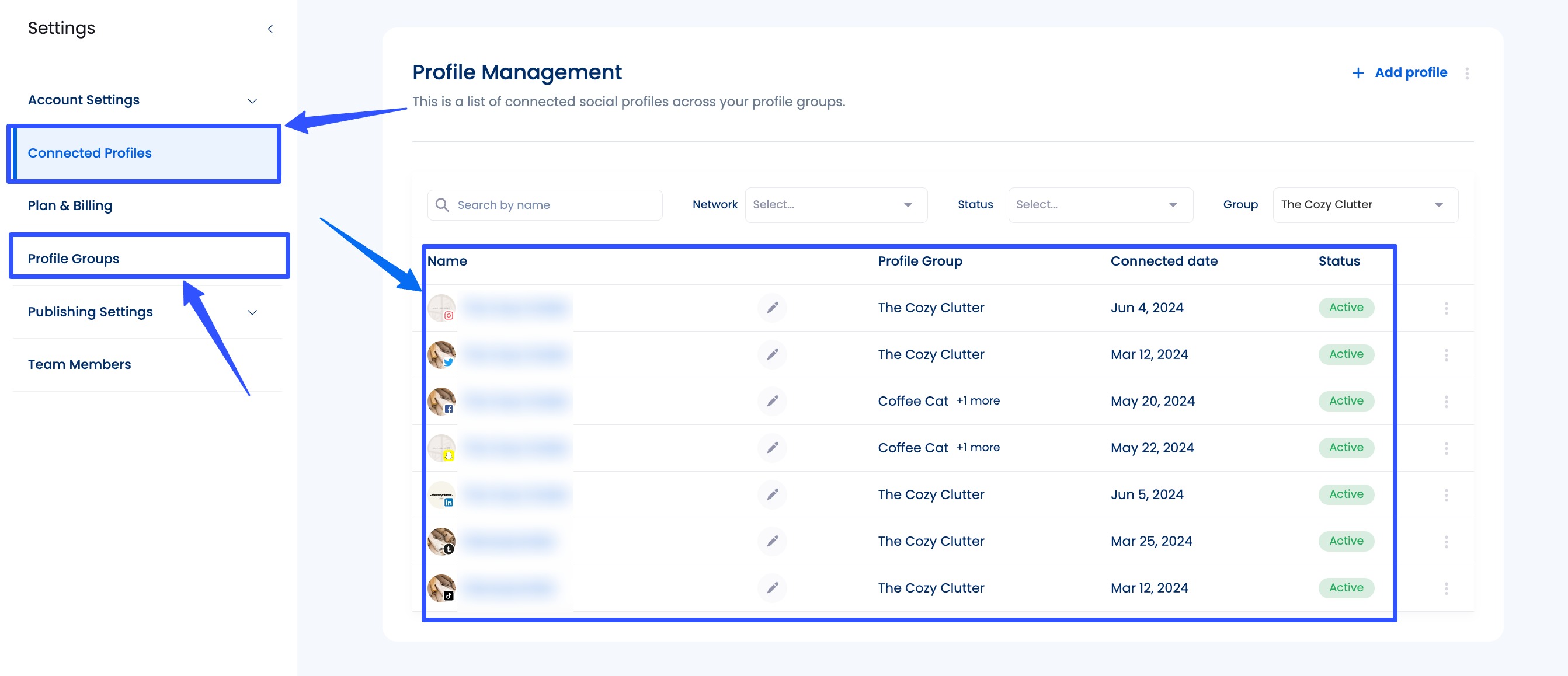Click the TikTok profile icon

449,596
